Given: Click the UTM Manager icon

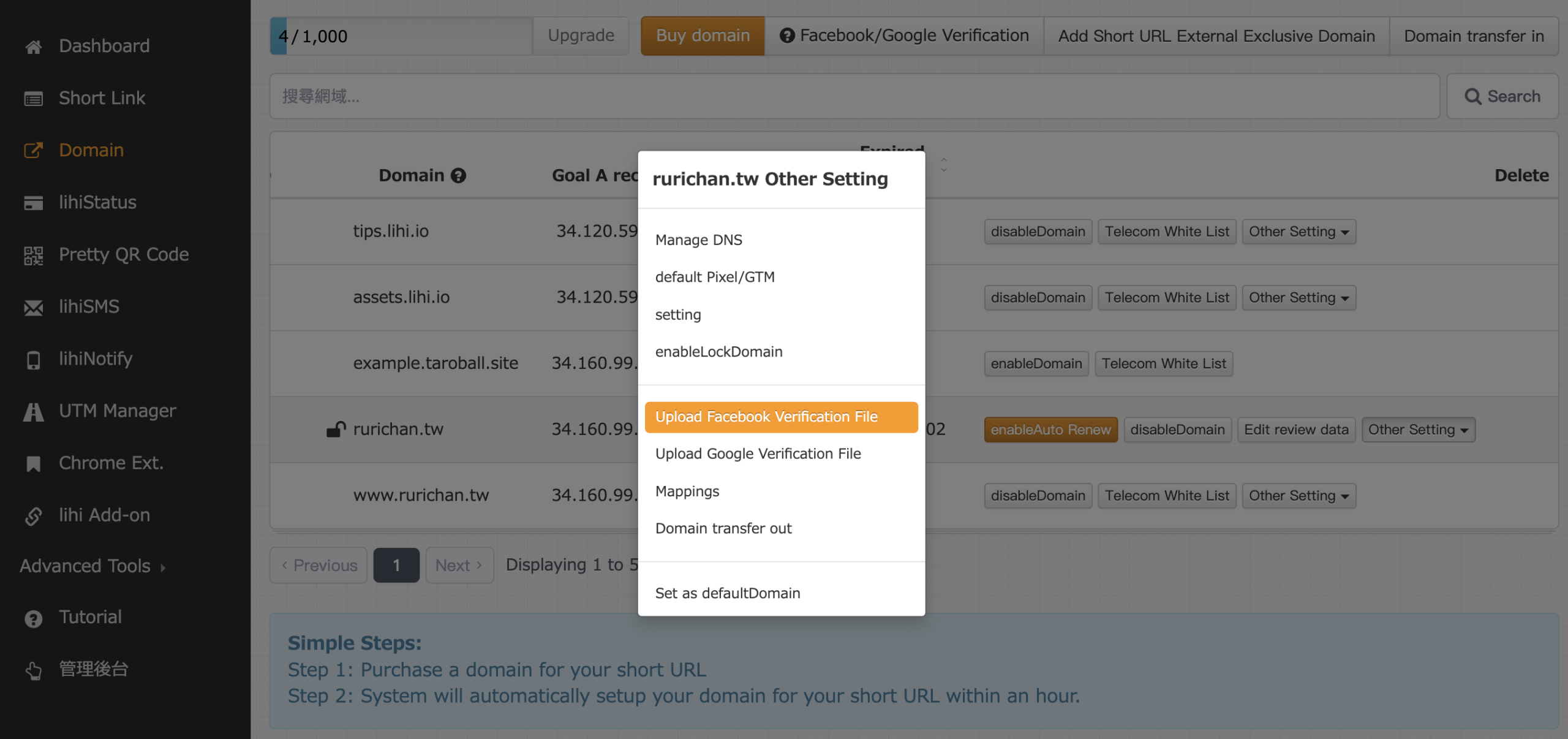Looking at the screenshot, I should (33, 411).
